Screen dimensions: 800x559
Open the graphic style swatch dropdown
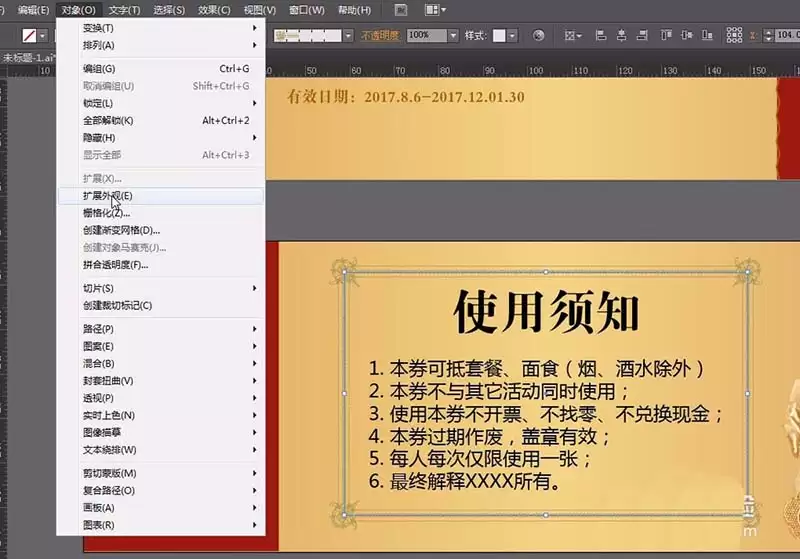click(x=512, y=35)
